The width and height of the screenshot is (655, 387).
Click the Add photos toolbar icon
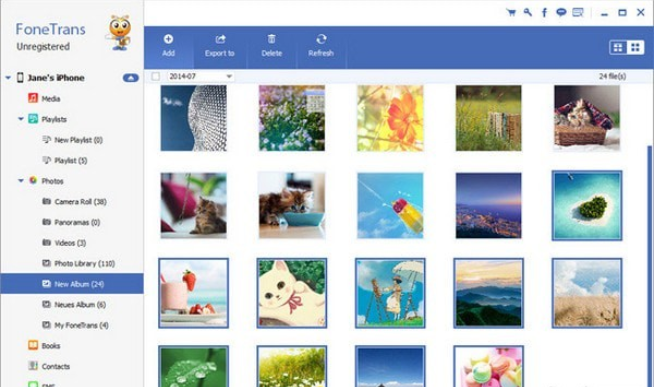pyautogui.click(x=168, y=46)
